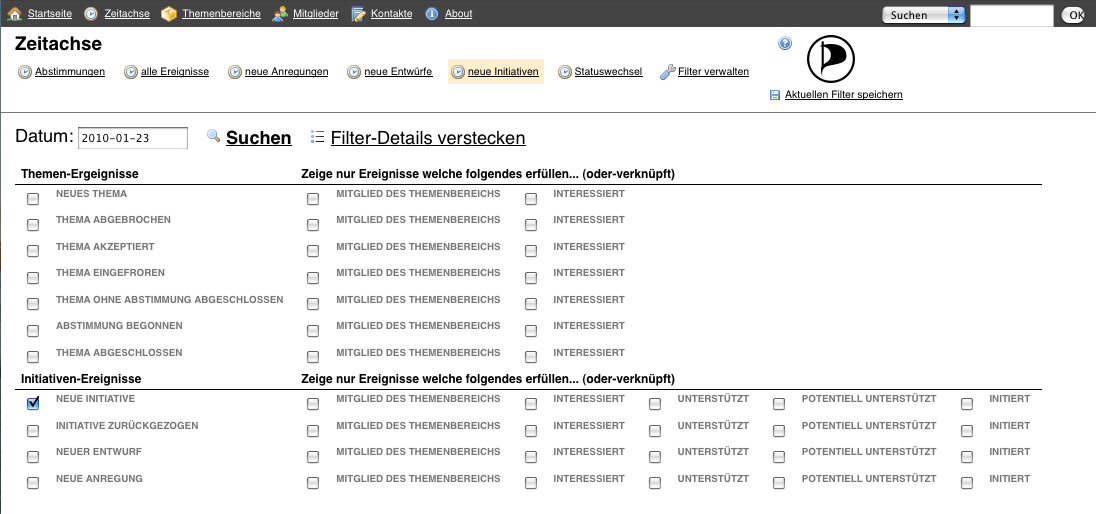Tick Unterstützt checkbox for Neuer Entwurf
Image resolution: width=1096 pixels, height=514 pixels.
[655, 457]
